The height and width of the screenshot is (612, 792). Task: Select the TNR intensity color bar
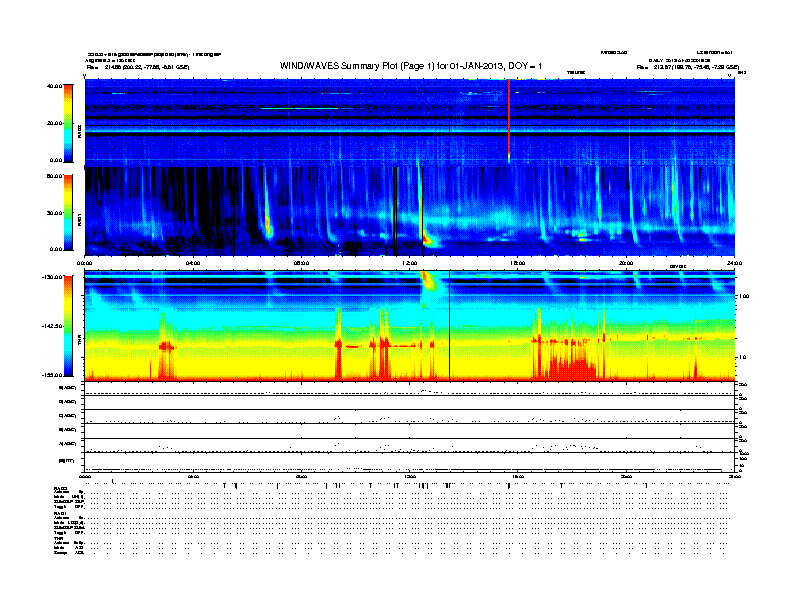pyautogui.click(x=68, y=326)
